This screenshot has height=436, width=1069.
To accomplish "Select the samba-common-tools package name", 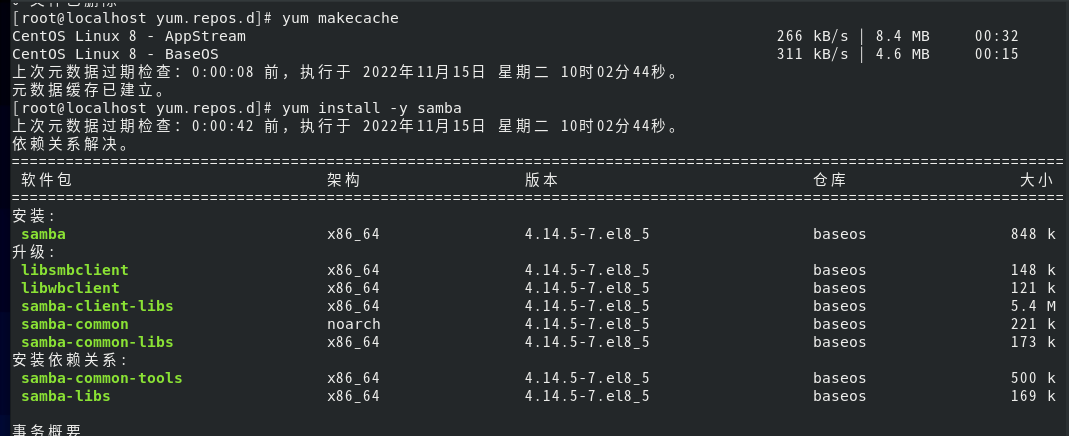I will coord(101,378).
